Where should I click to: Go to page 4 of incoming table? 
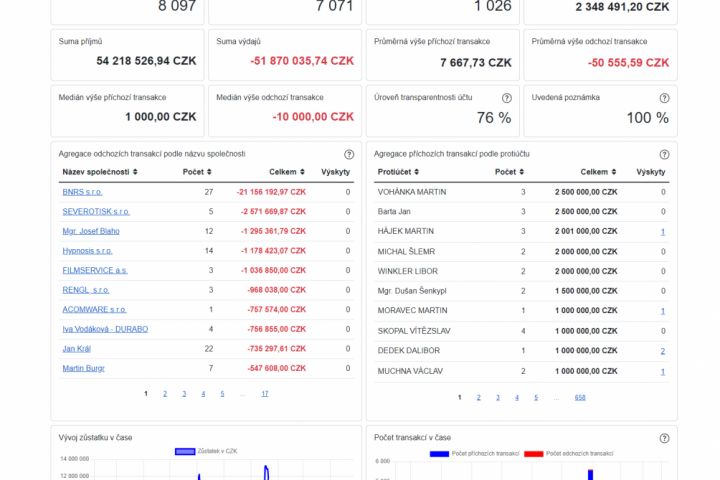pyautogui.click(x=517, y=398)
